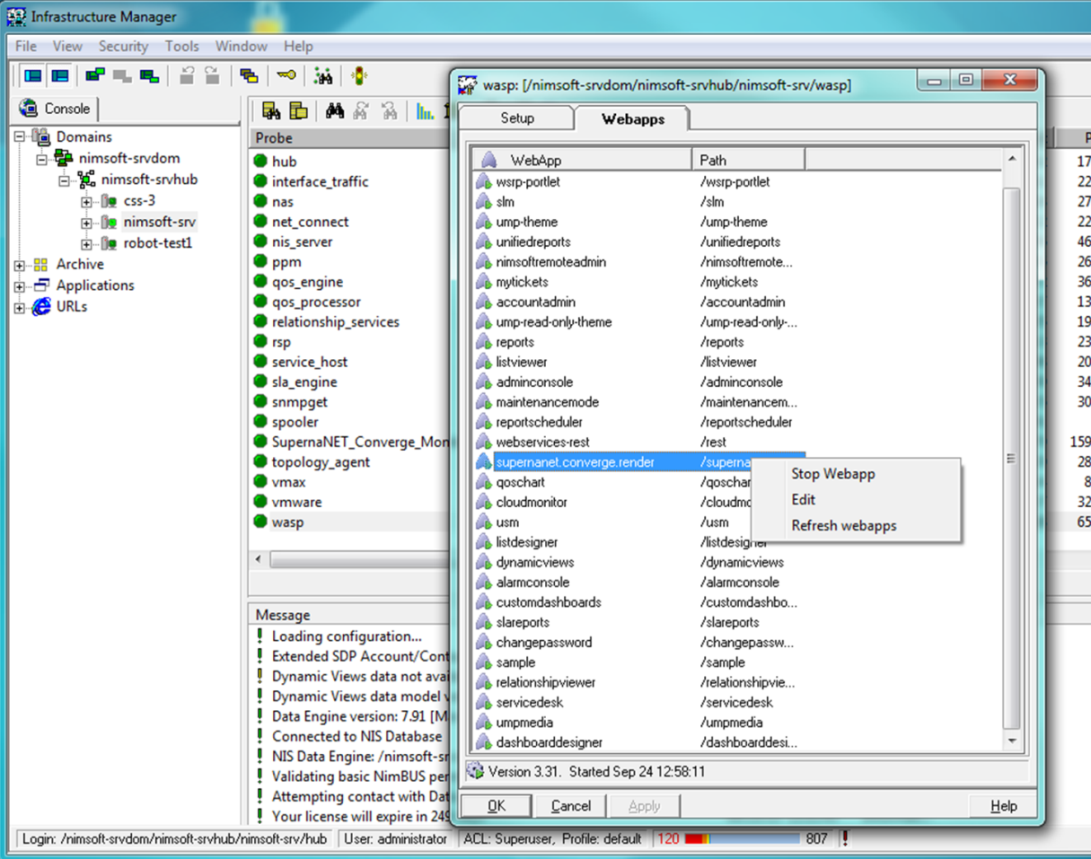1091x859 pixels.
Task: Click the Applications tree icon
Action: point(42,285)
